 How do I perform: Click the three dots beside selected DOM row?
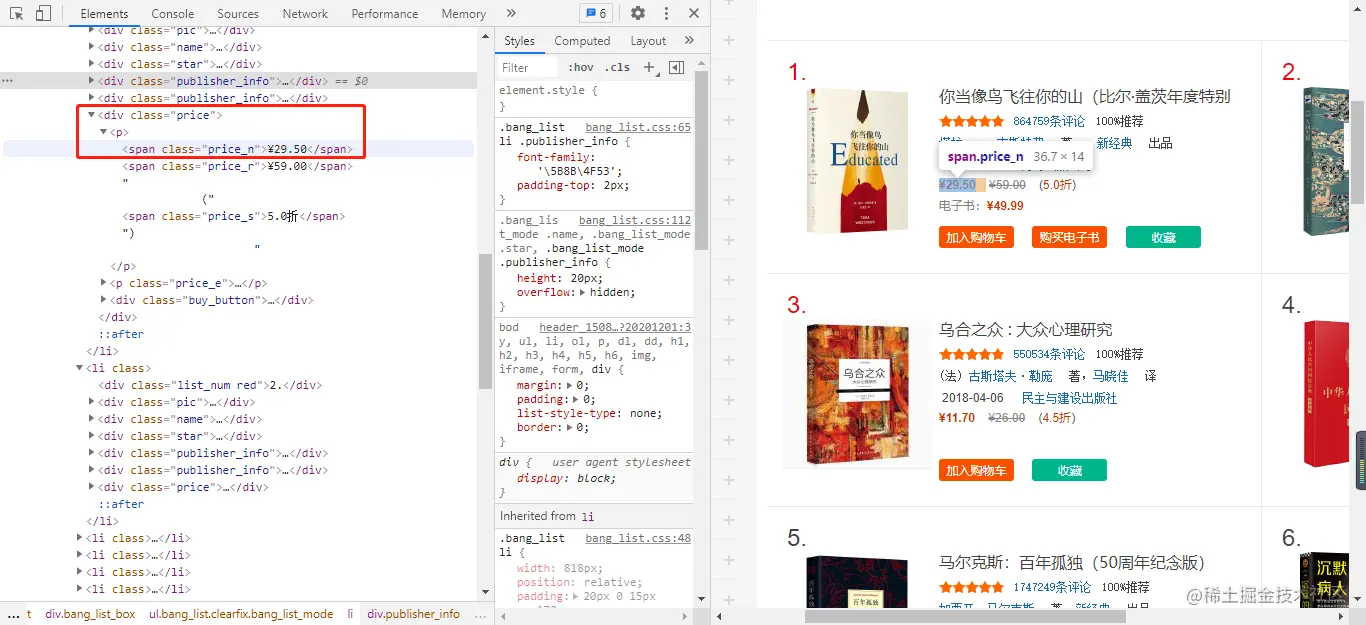point(7,81)
